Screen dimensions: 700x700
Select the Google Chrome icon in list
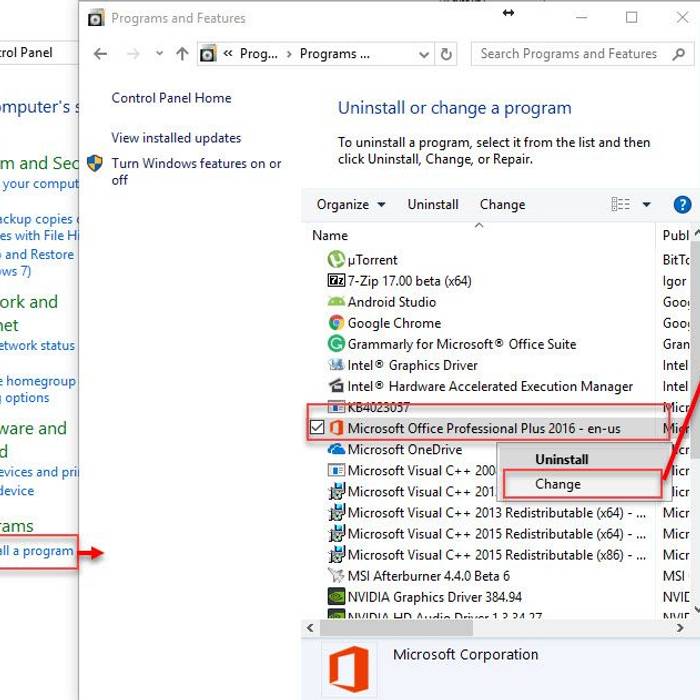pyautogui.click(x=336, y=323)
